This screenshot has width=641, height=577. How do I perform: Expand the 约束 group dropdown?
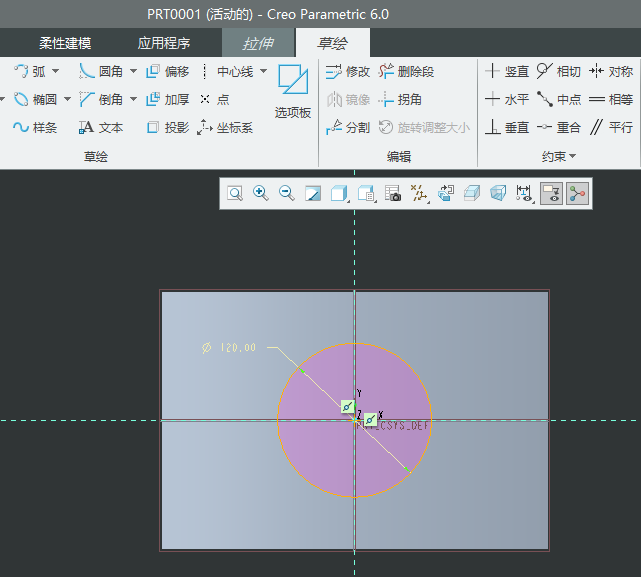tap(559, 157)
